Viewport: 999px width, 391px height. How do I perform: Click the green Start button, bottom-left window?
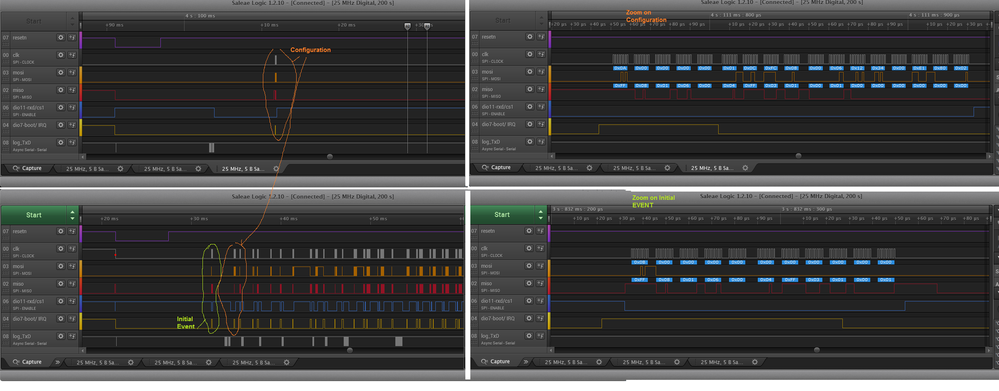click(34, 215)
